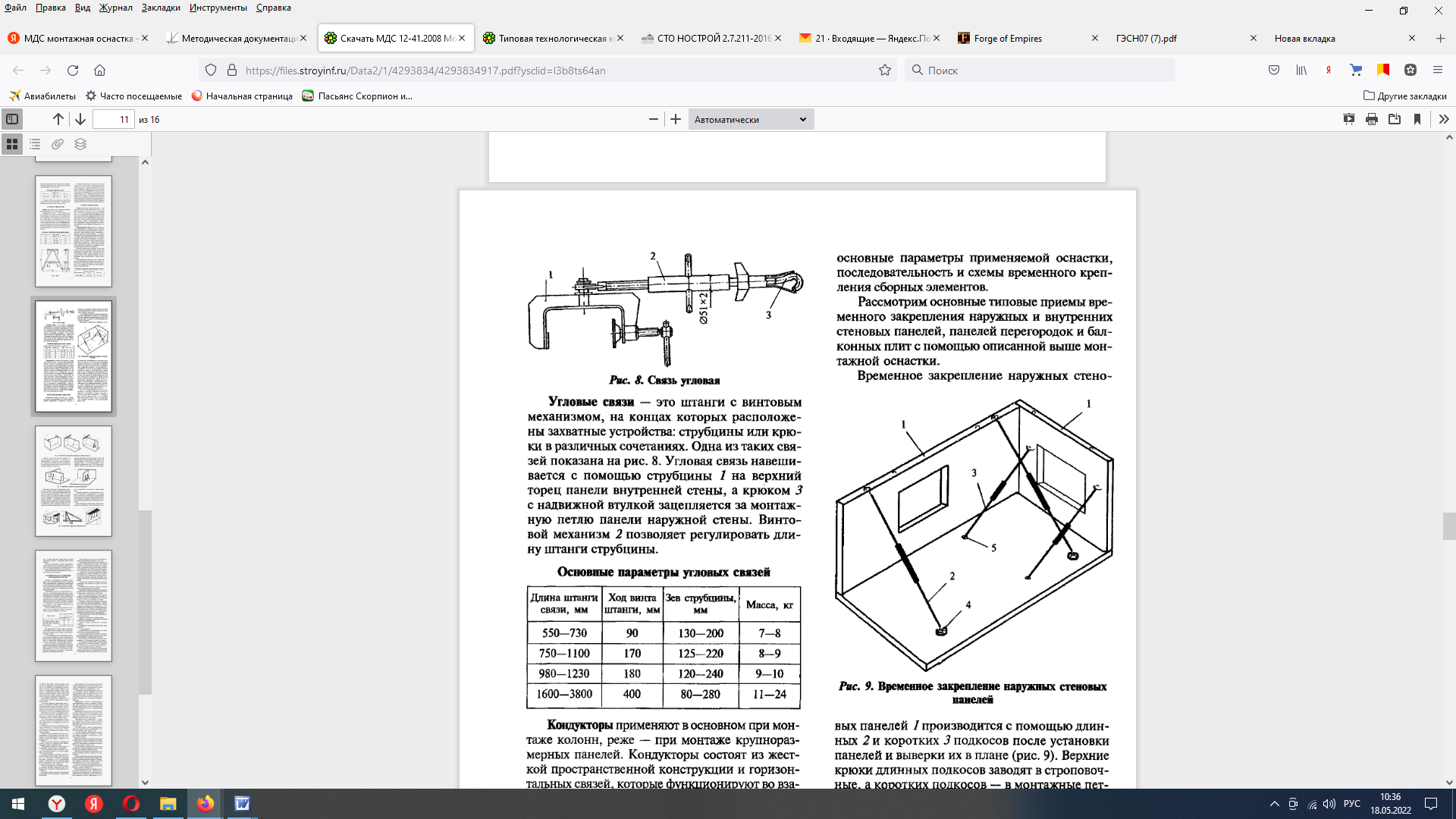Open the Вид menu
Screen dimensions: 1456x819
[83, 8]
